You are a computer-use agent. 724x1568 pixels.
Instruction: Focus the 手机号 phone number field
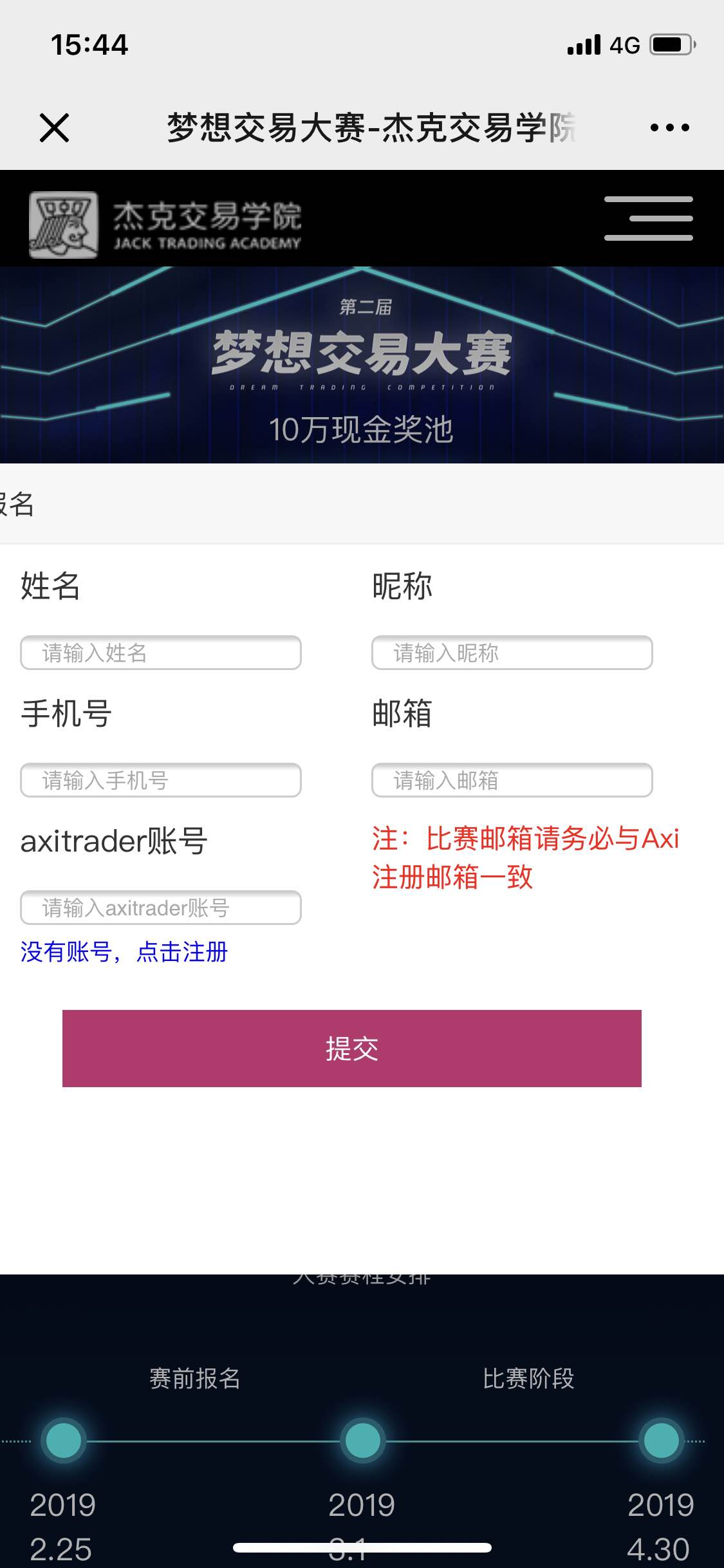161,780
